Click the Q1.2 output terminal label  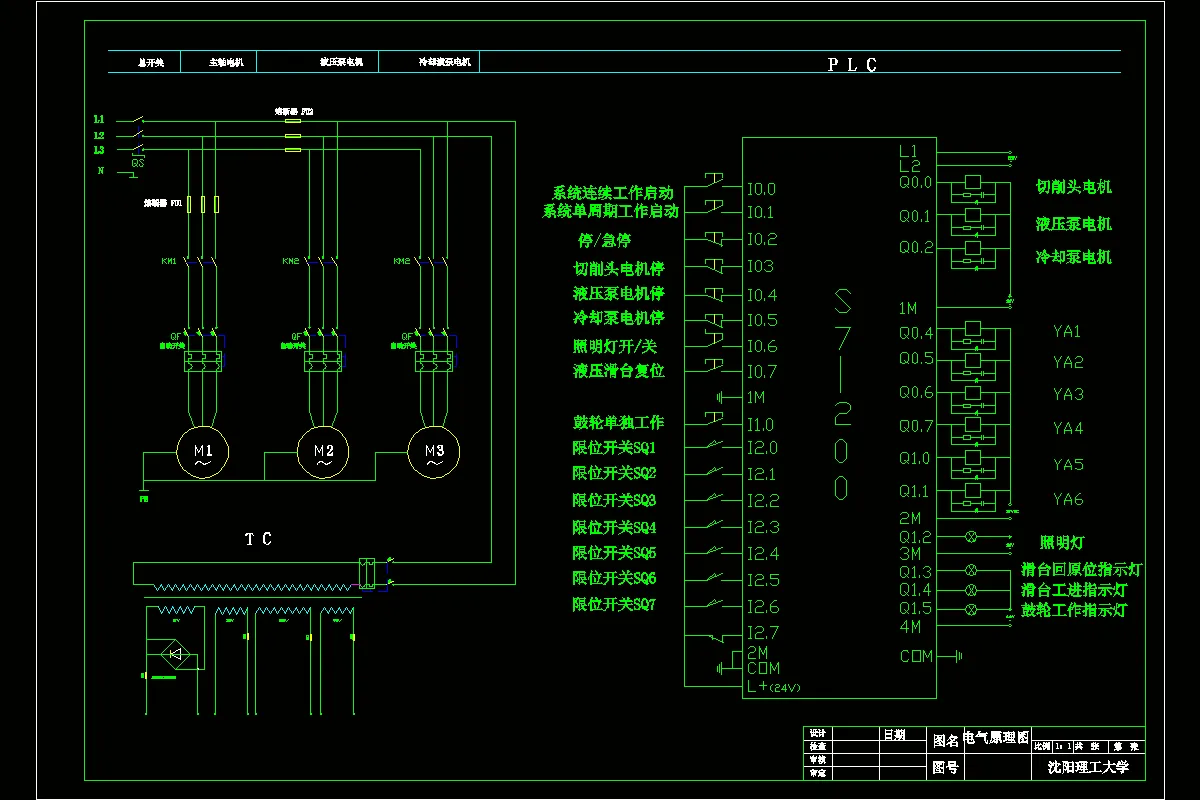pyautogui.click(x=915, y=536)
